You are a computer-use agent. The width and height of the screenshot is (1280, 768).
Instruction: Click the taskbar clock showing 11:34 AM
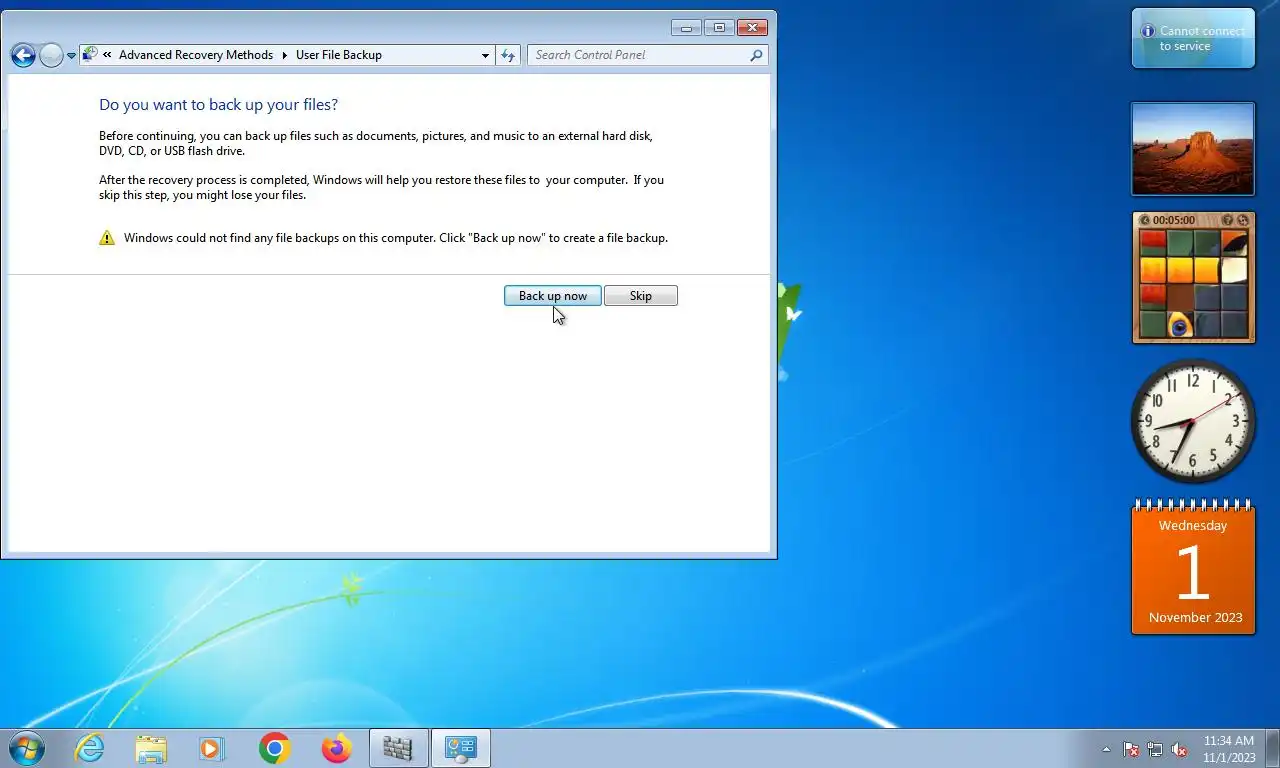point(1229,749)
